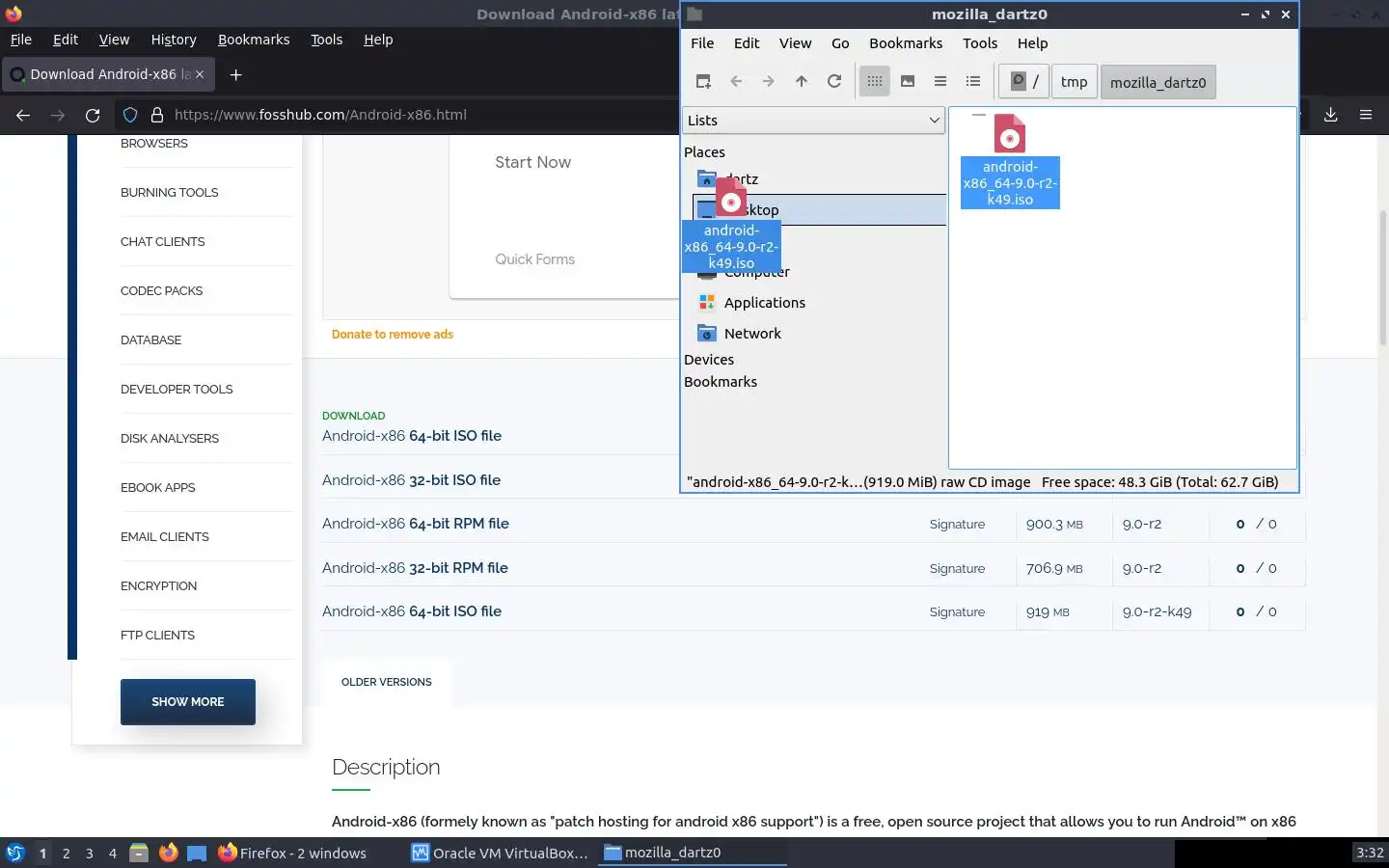Screen dimensions: 1389x868
Task: Download Android-x86 32-bit RPM file
Action: tap(415, 568)
